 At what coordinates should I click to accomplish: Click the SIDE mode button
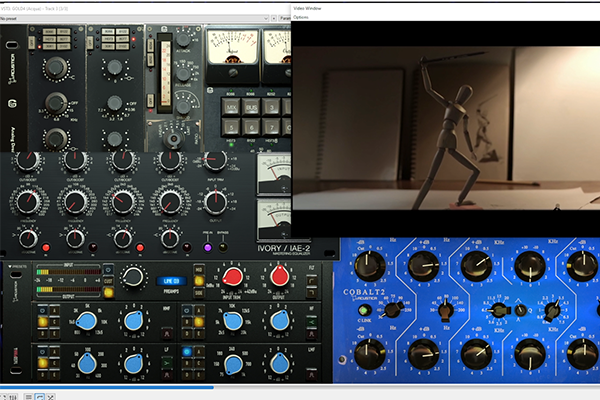pos(199,292)
